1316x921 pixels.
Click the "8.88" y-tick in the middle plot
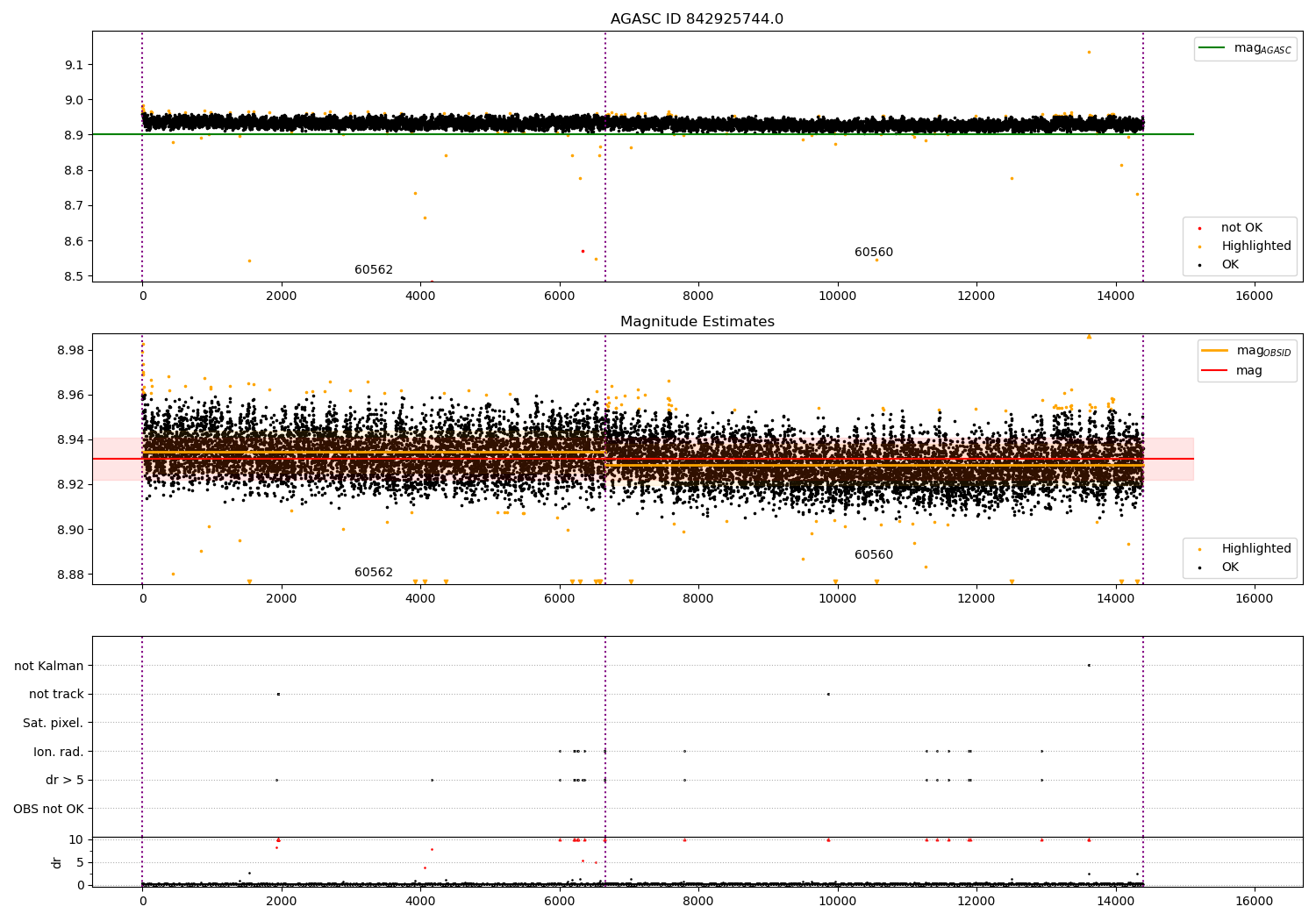pos(70,575)
